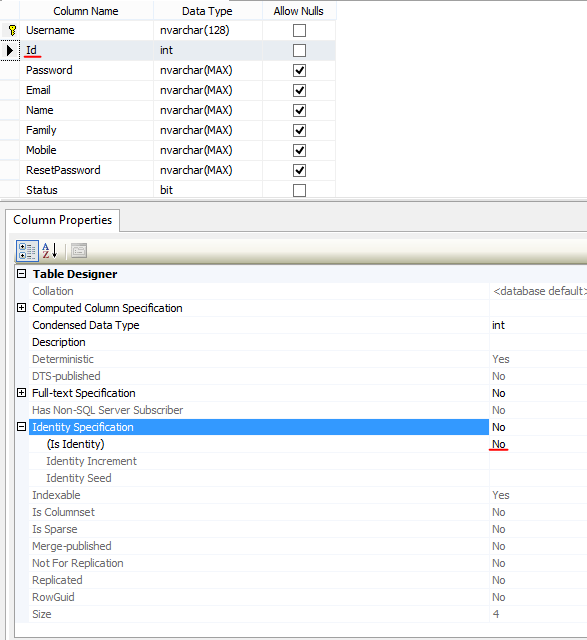This screenshot has width=587, height=640.
Task: Uncheck Allow Nulls for Password column
Action: [x=299, y=71]
